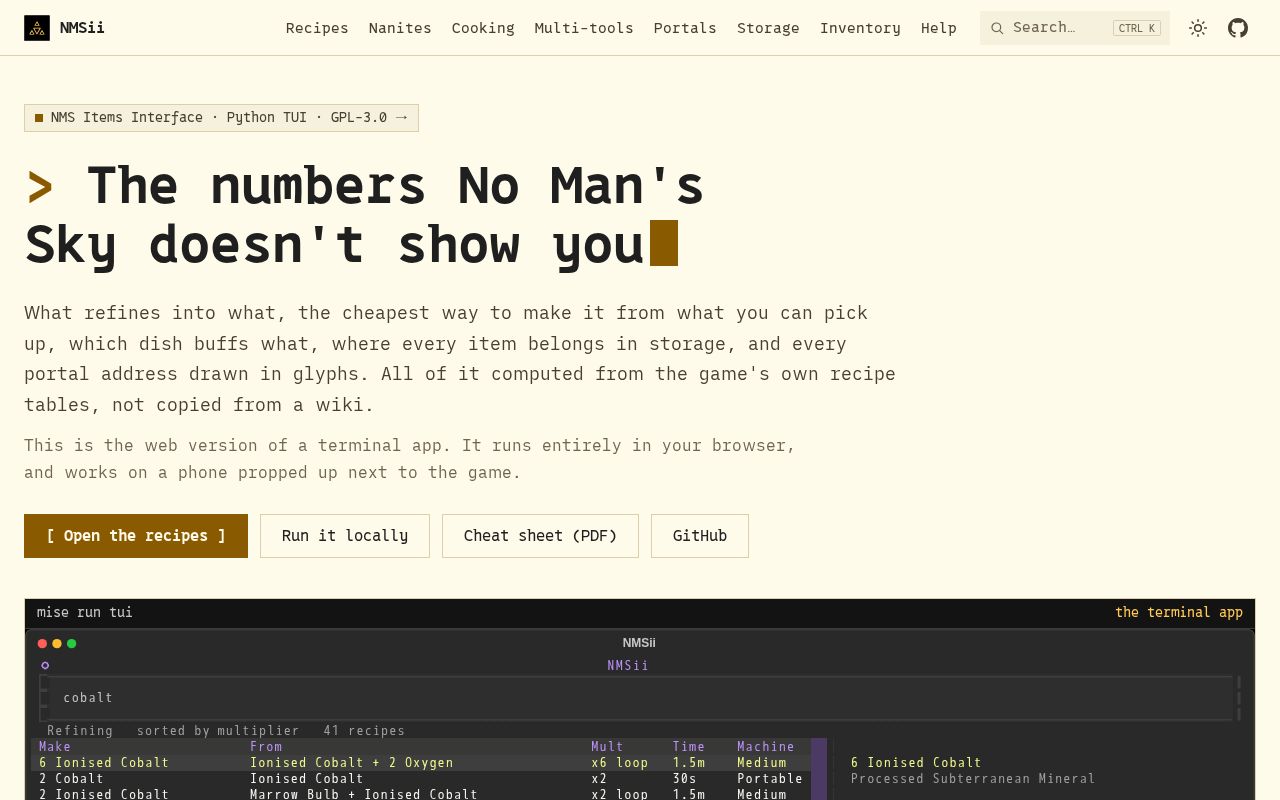
Task: Open the Cheat sheet (PDF)
Action: point(540,536)
